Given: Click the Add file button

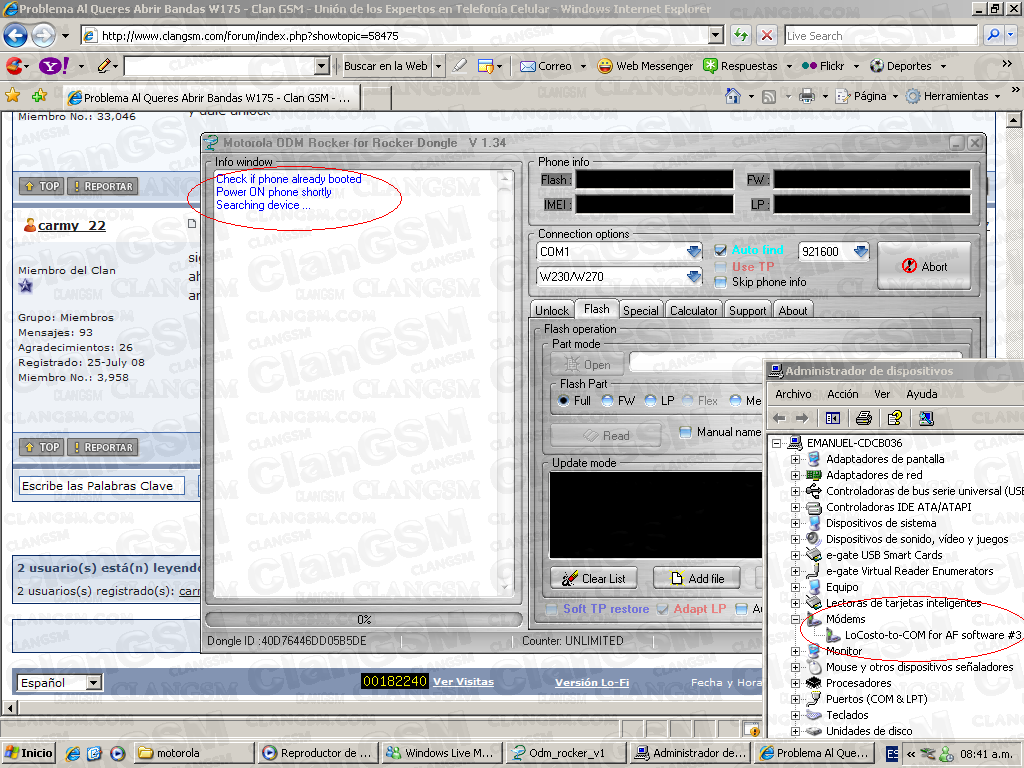Looking at the screenshot, I should tap(698, 579).
